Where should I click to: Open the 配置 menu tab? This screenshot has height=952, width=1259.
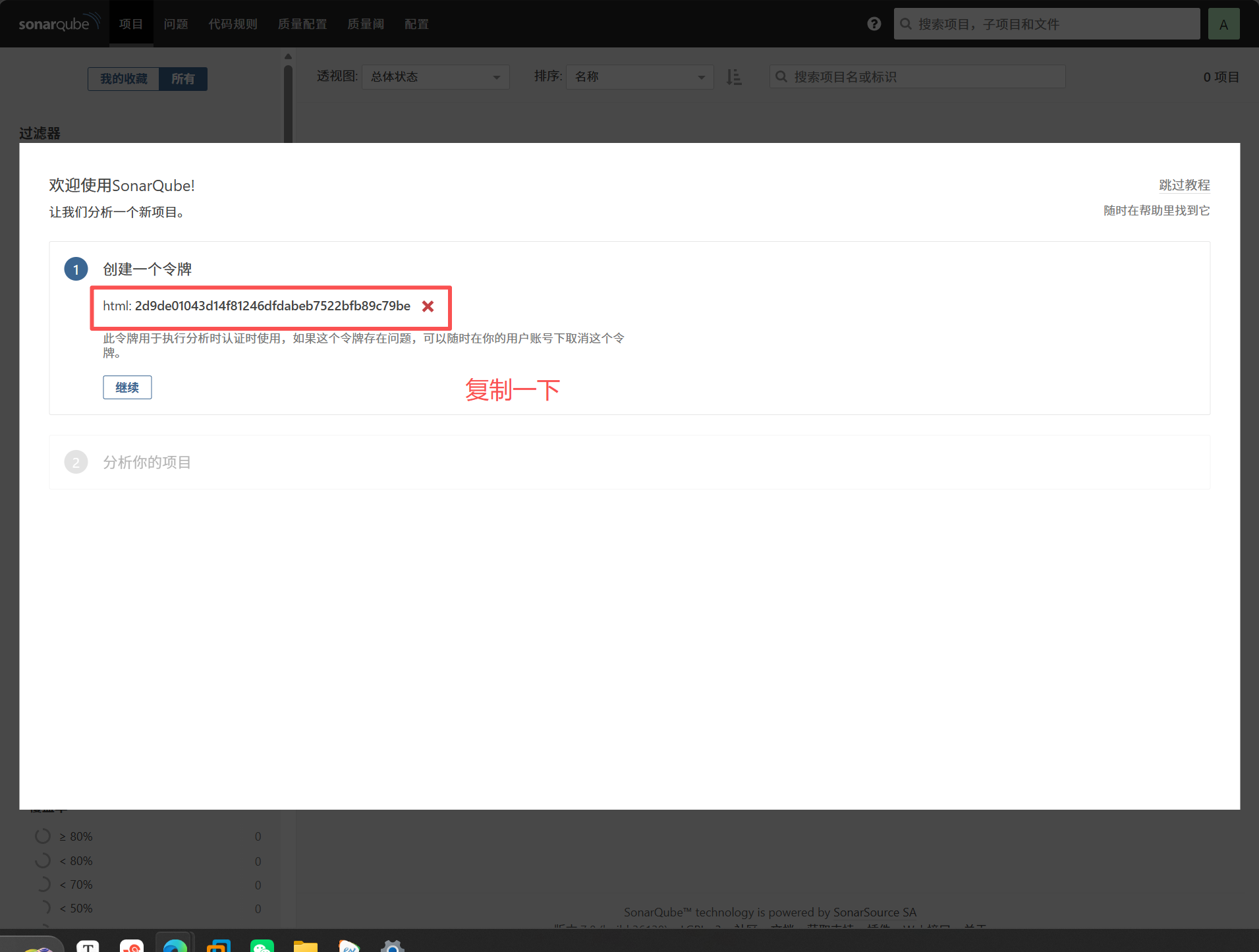pos(416,24)
